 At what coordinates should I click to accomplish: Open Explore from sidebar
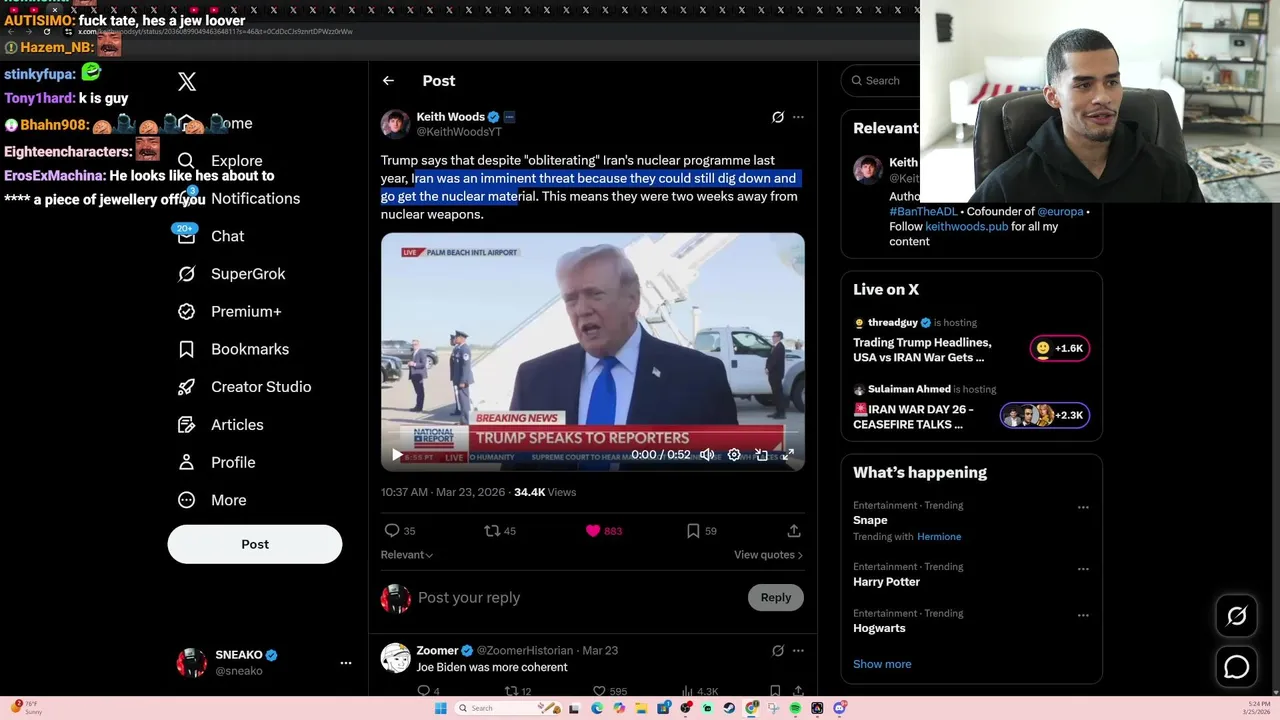[x=236, y=161]
